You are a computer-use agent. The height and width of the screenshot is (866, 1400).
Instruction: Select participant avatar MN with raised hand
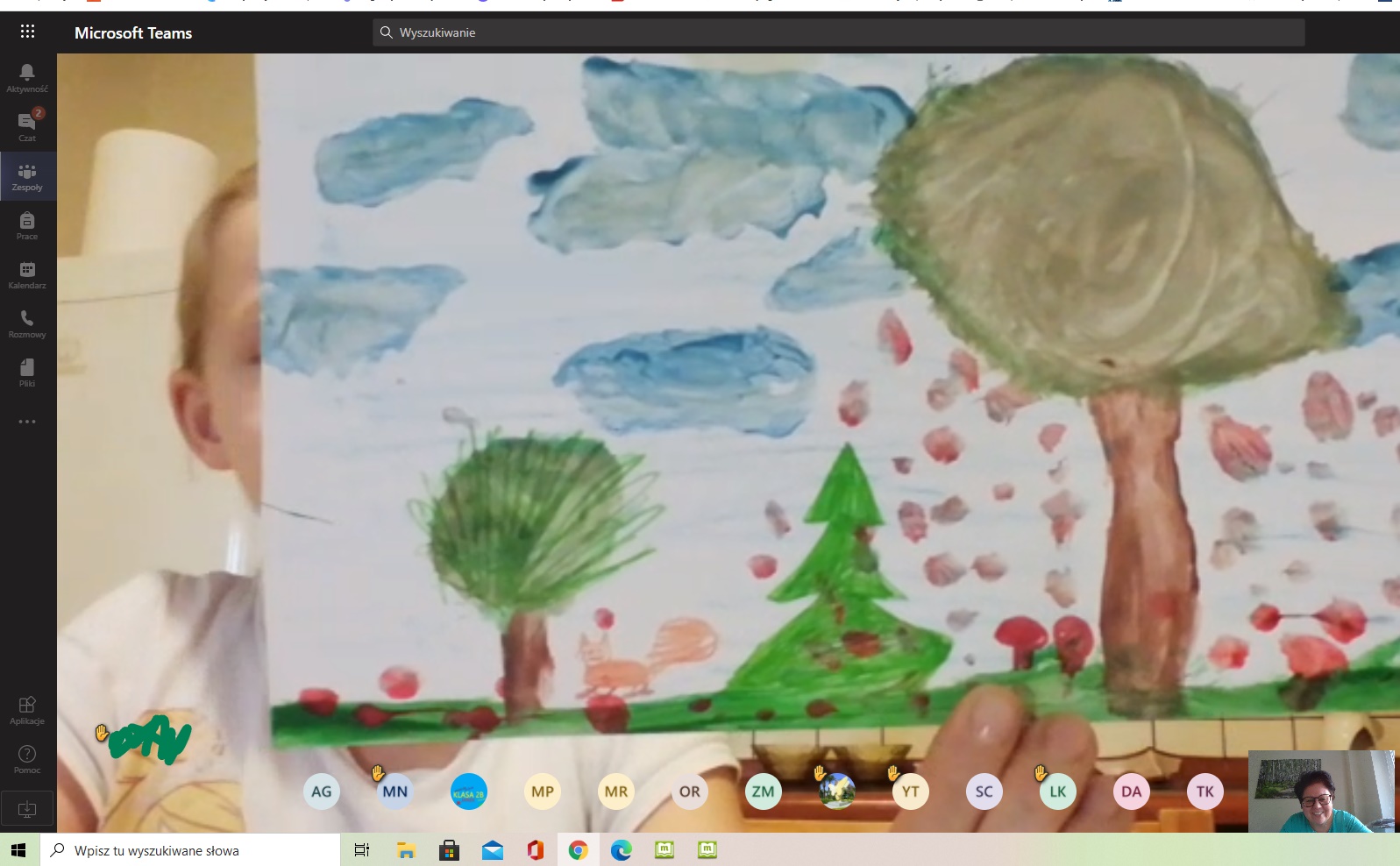[x=395, y=791]
